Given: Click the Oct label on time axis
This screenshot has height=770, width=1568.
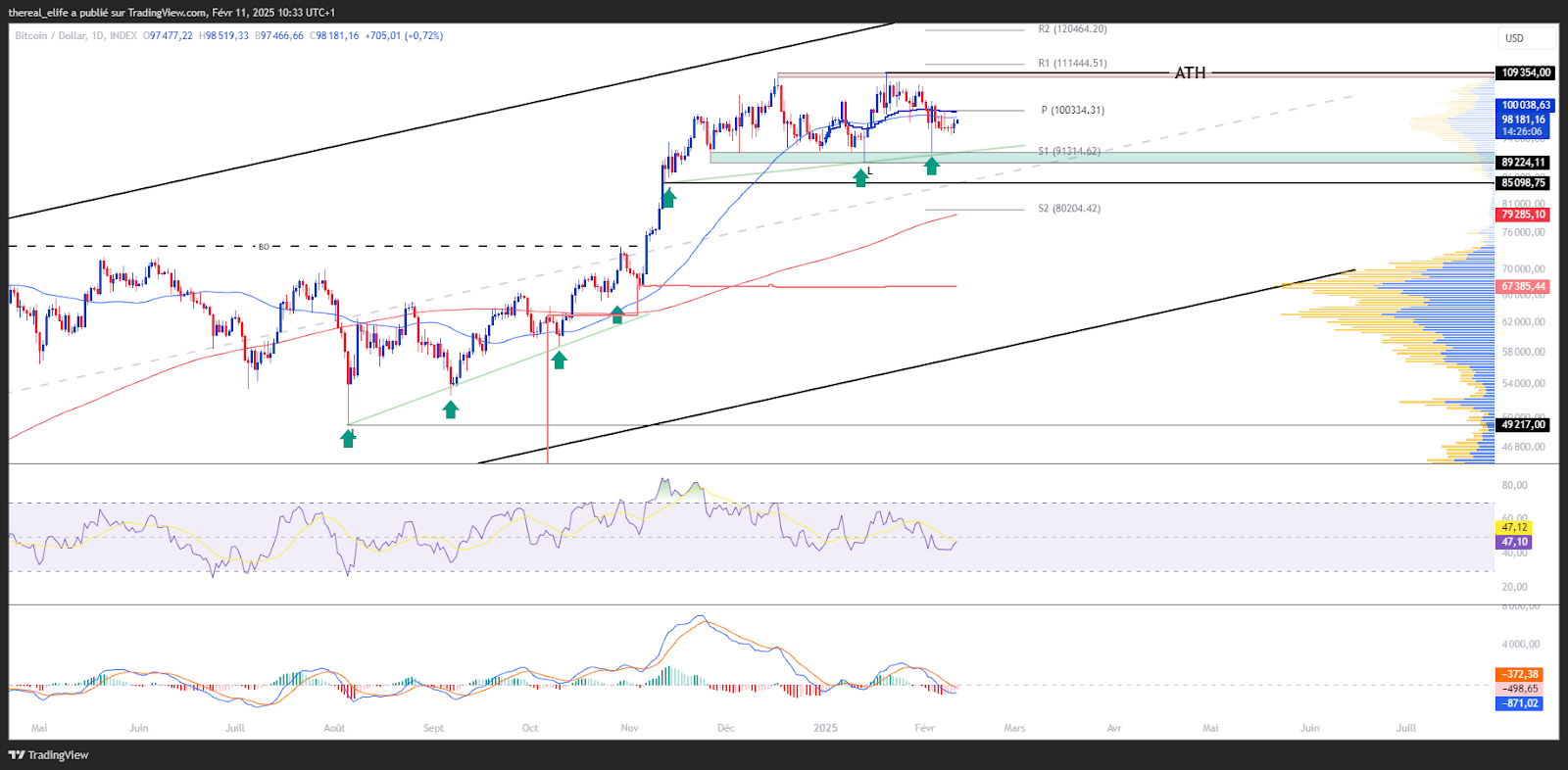Looking at the screenshot, I should click(x=530, y=728).
